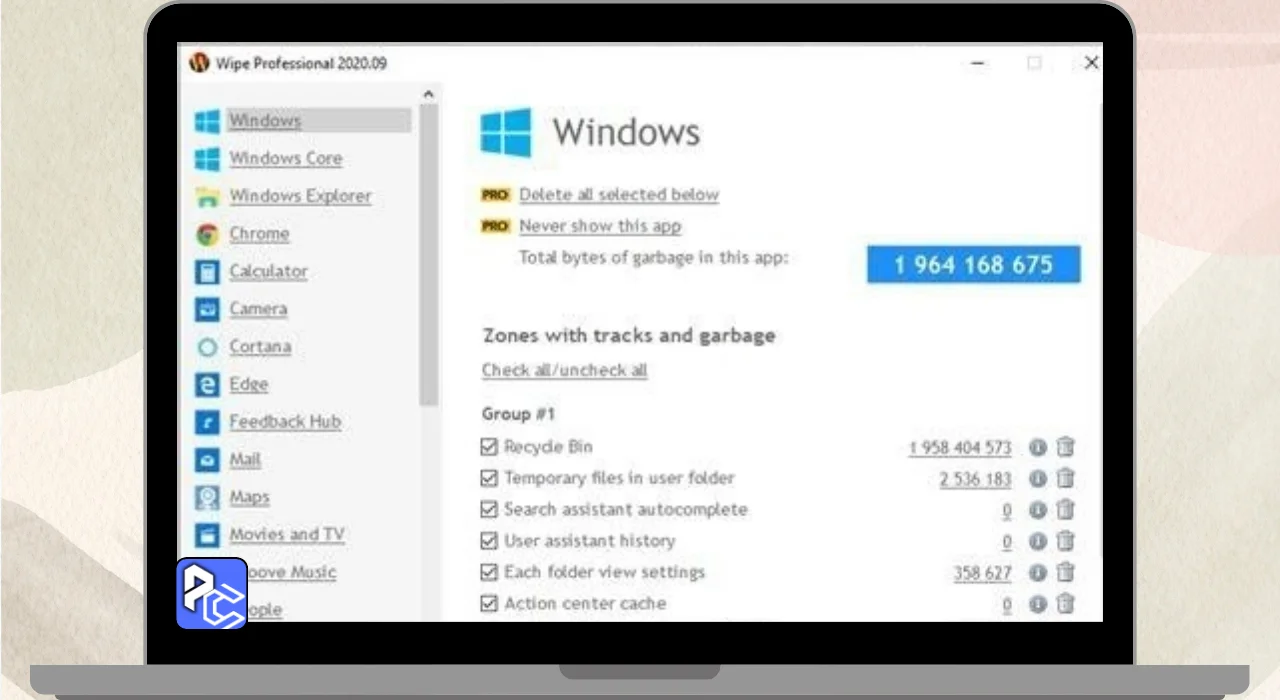This screenshot has width=1280, height=700.
Task: Select Windows Core in the app list
Action: (285, 159)
